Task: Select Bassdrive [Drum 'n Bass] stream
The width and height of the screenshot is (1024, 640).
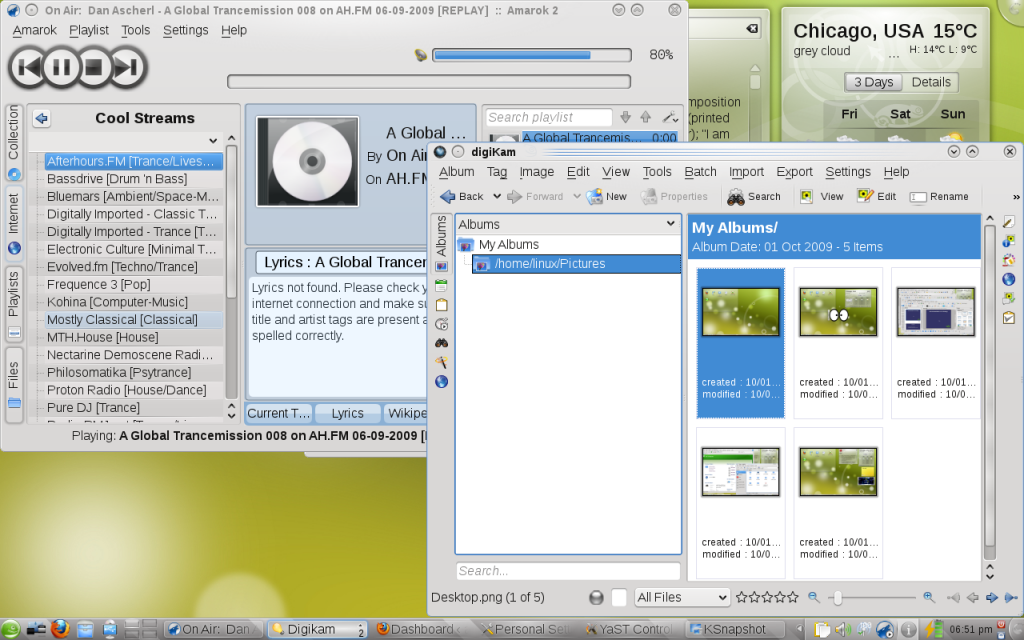Action: 117,179
